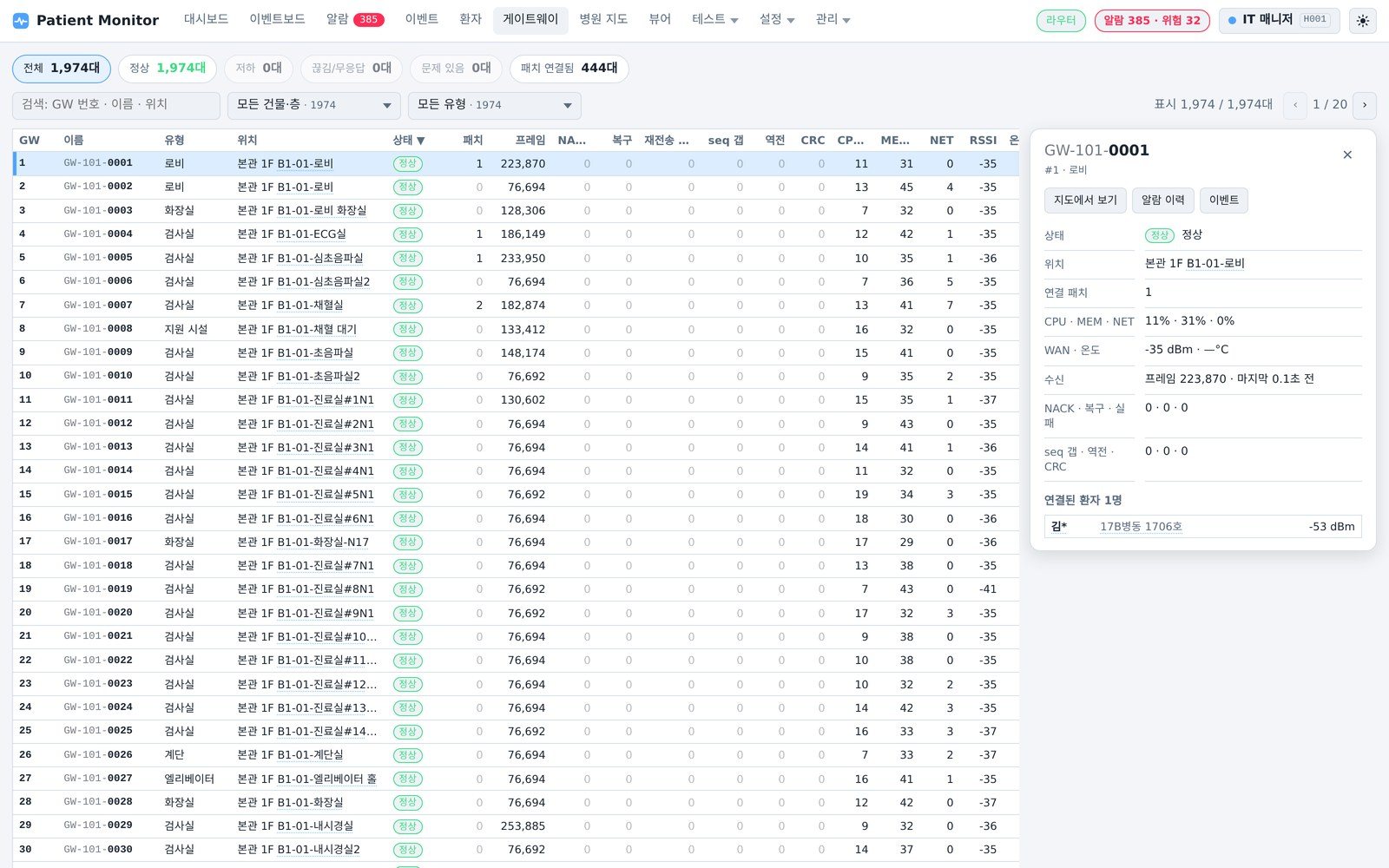Open the 뷰어 tab

pos(660,19)
